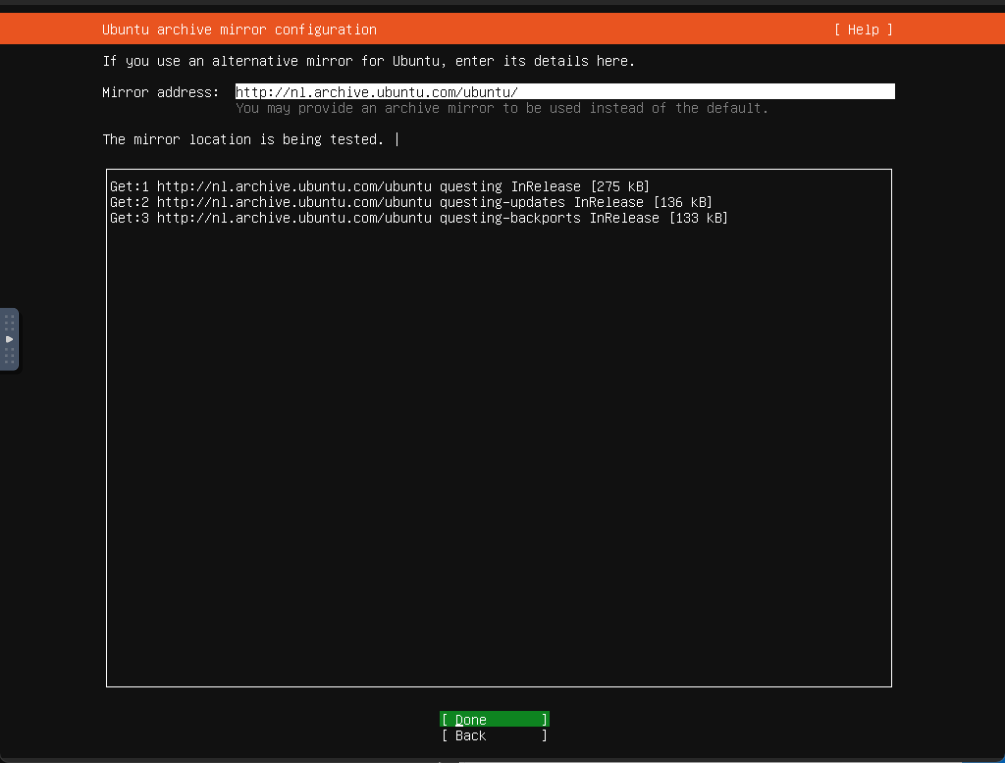Click the [275 kB] size in log
Viewport: 1005px width, 763px height.
coord(619,187)
